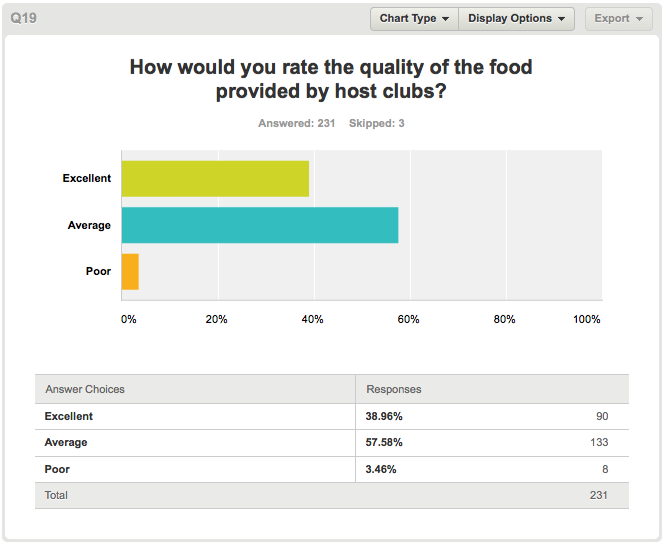Click the Q19 question label

pos(24,18)
